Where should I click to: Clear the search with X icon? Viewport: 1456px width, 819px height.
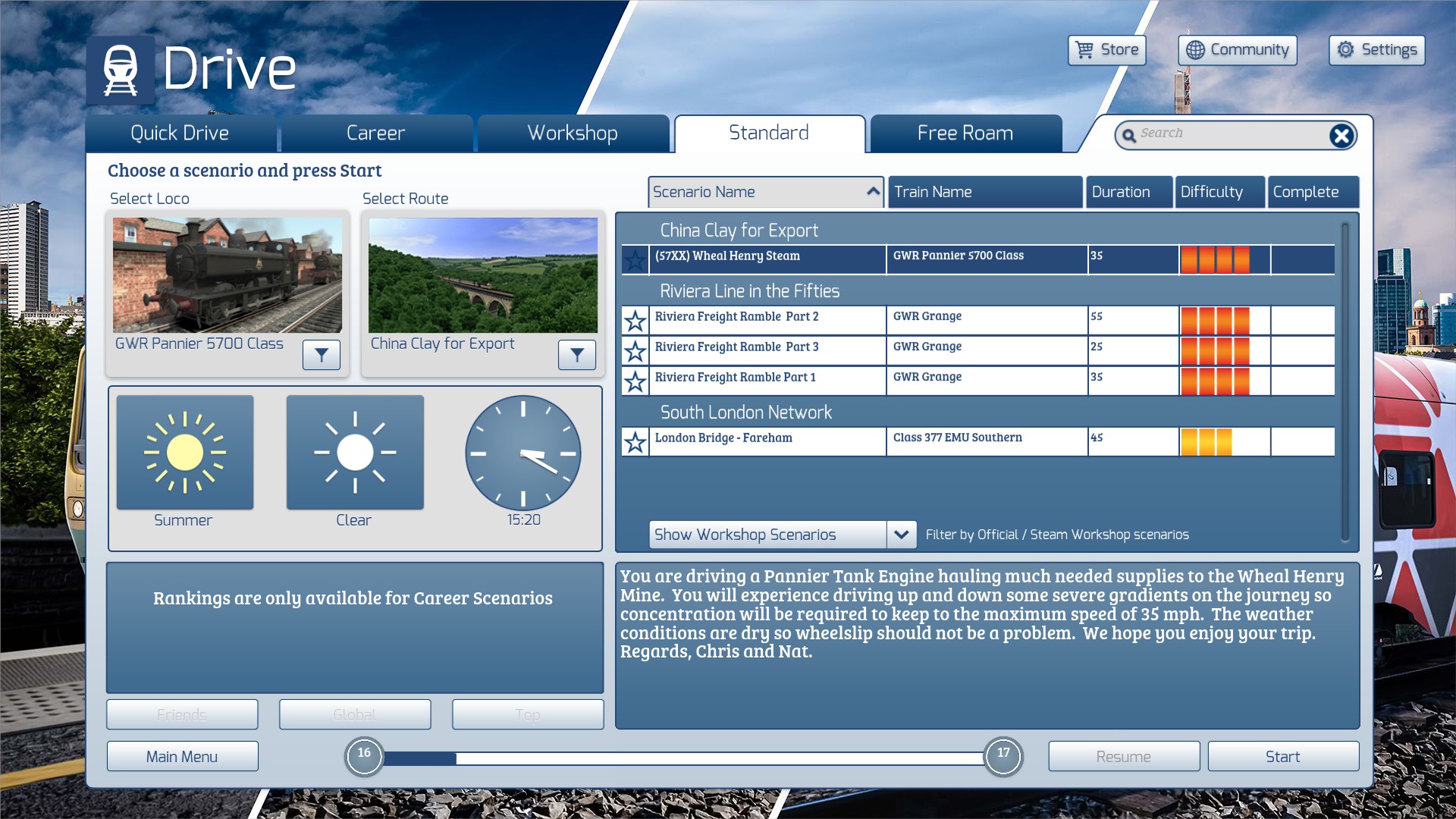coord(1341,136)
